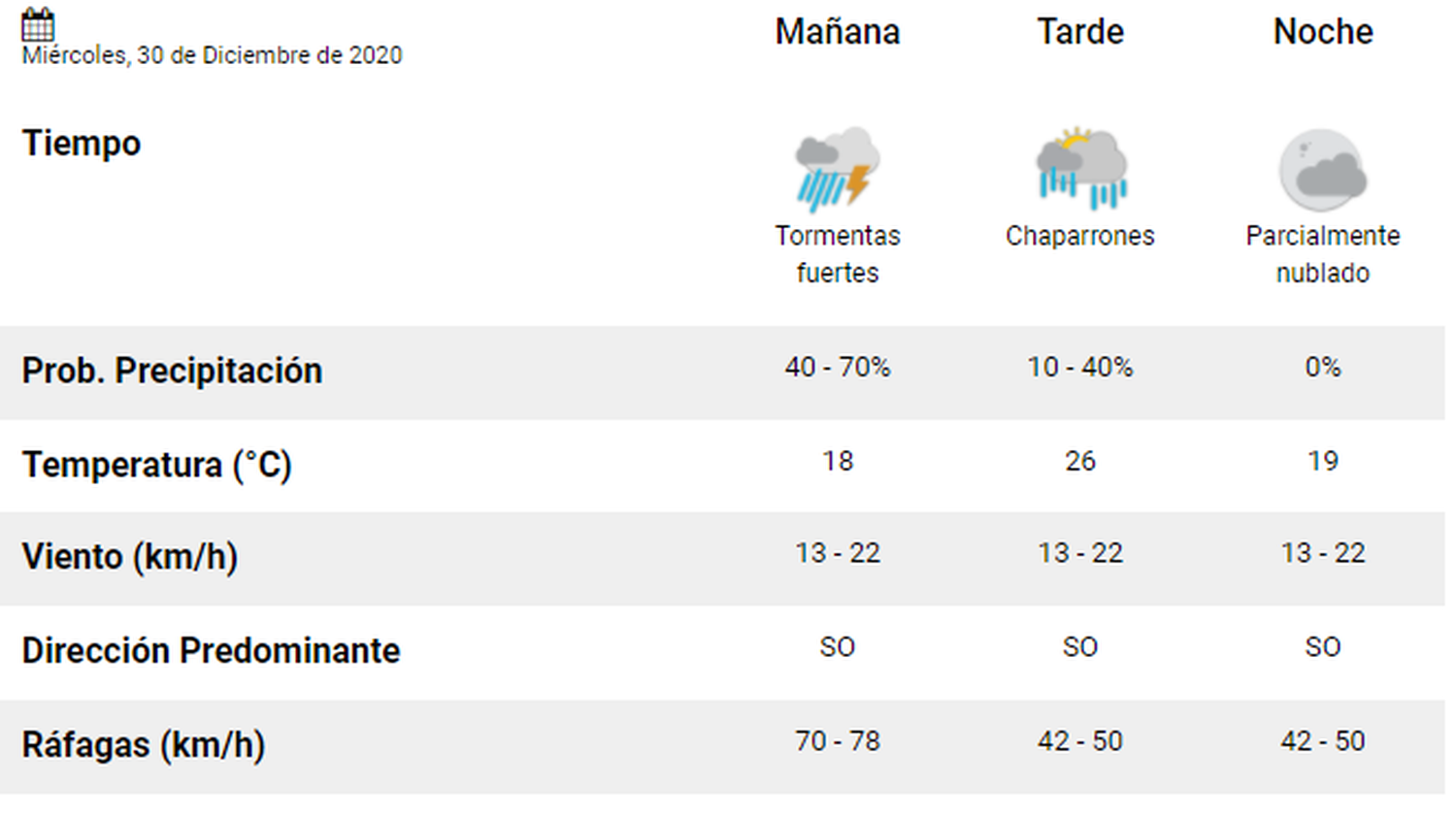This screenshot has width=1456, height=816.
Task: Select the Tarde column header
Action: (x=1080, y=32)
